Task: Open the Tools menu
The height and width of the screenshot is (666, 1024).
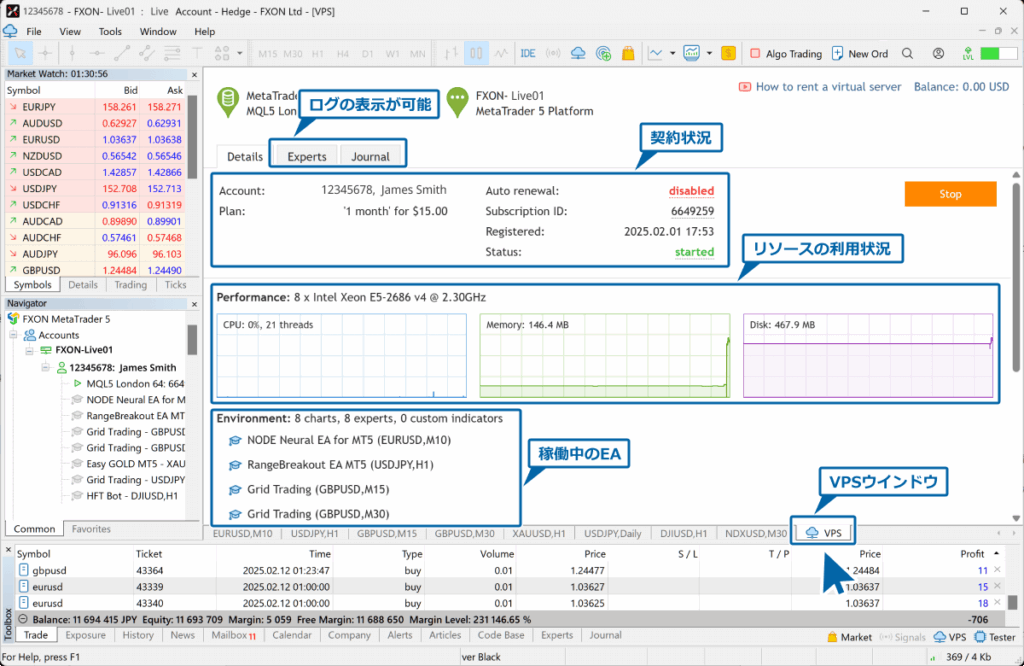Action: coord(110,31)
